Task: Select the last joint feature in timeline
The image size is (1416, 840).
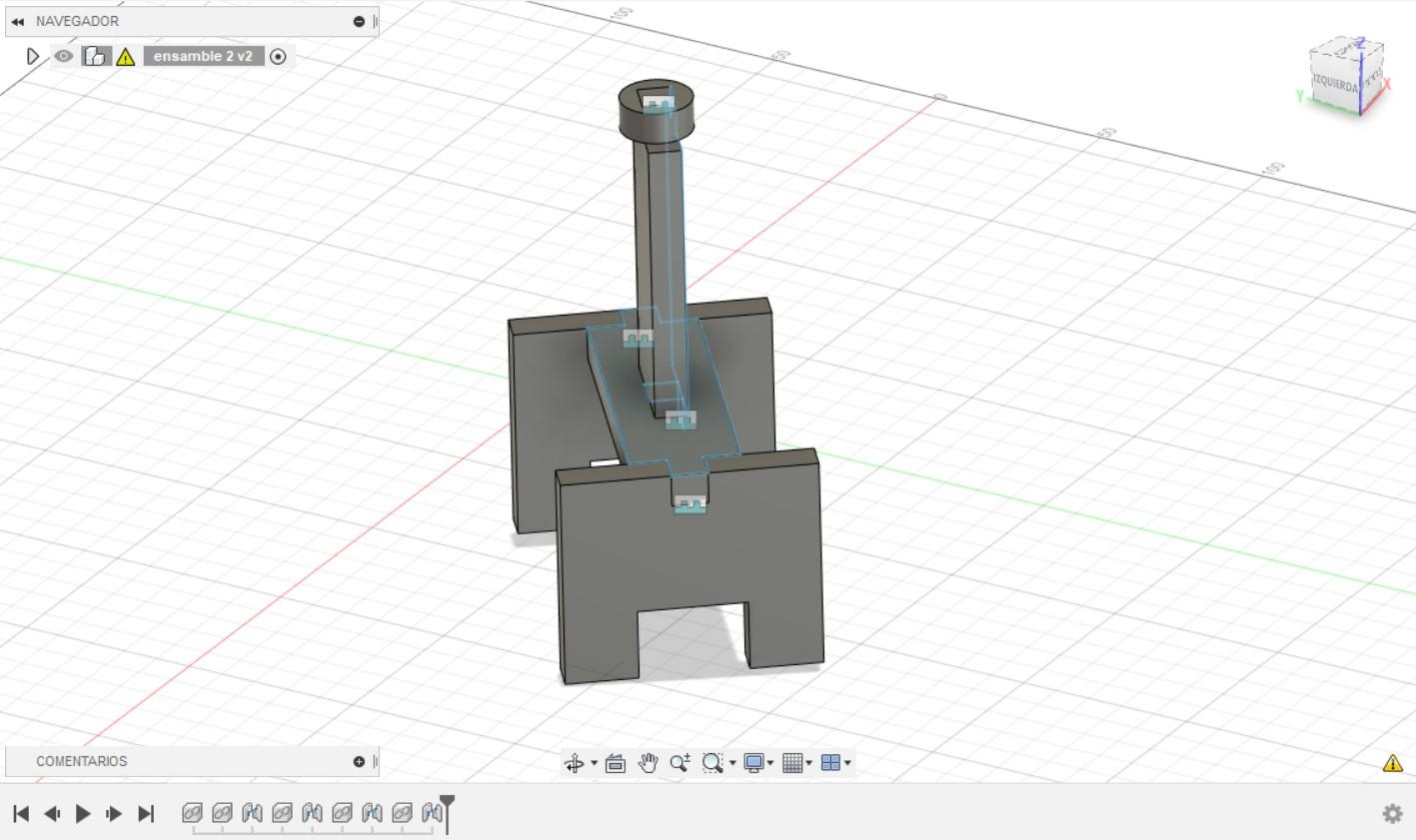Action: (432, 813)
